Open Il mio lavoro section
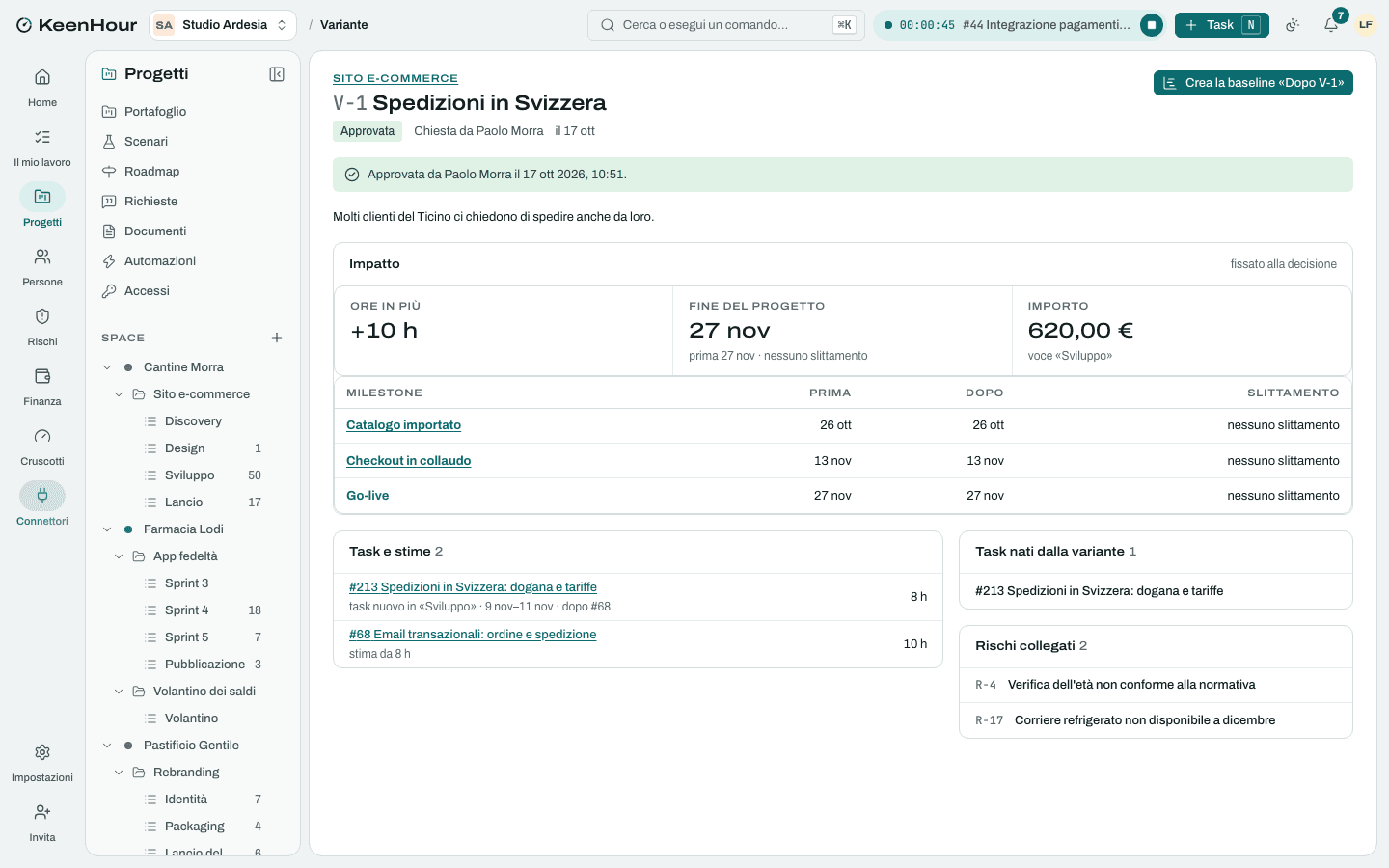This screenshot has height=868, width=1389. 42,148
